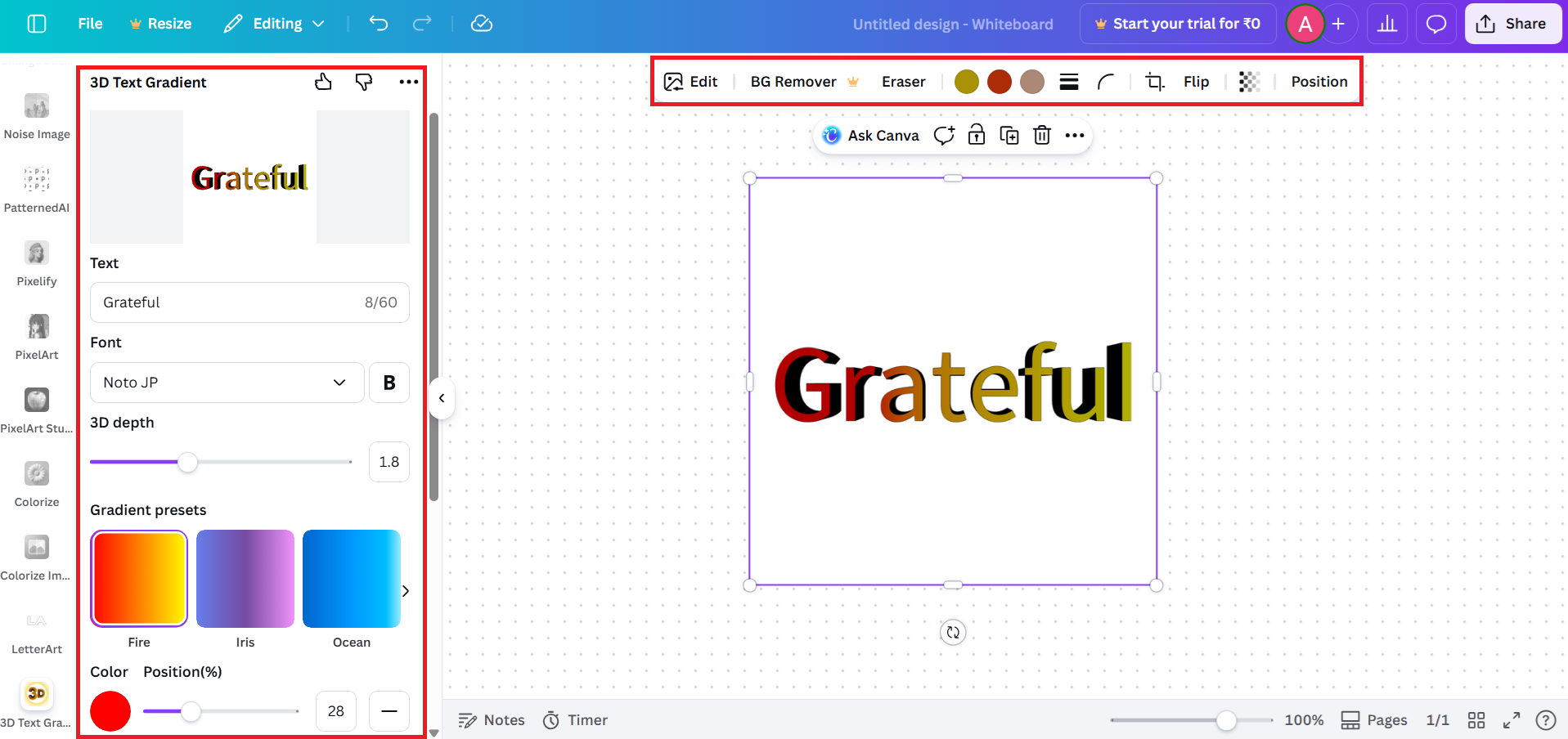Click the line weight icon
This screenshot has width=1568, height=739.
tap(1068, 82)
